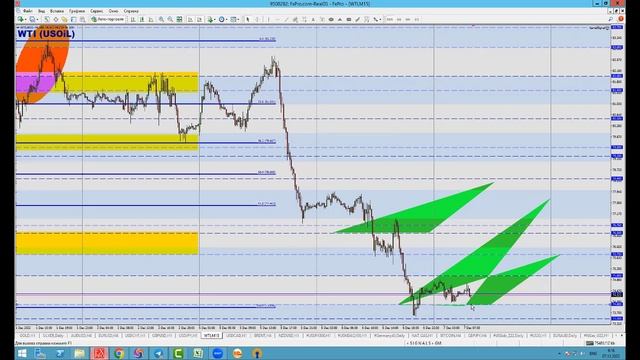Open the Вставка menu
The height and width of the screenshot is (360, 640).
coord(57,11)
